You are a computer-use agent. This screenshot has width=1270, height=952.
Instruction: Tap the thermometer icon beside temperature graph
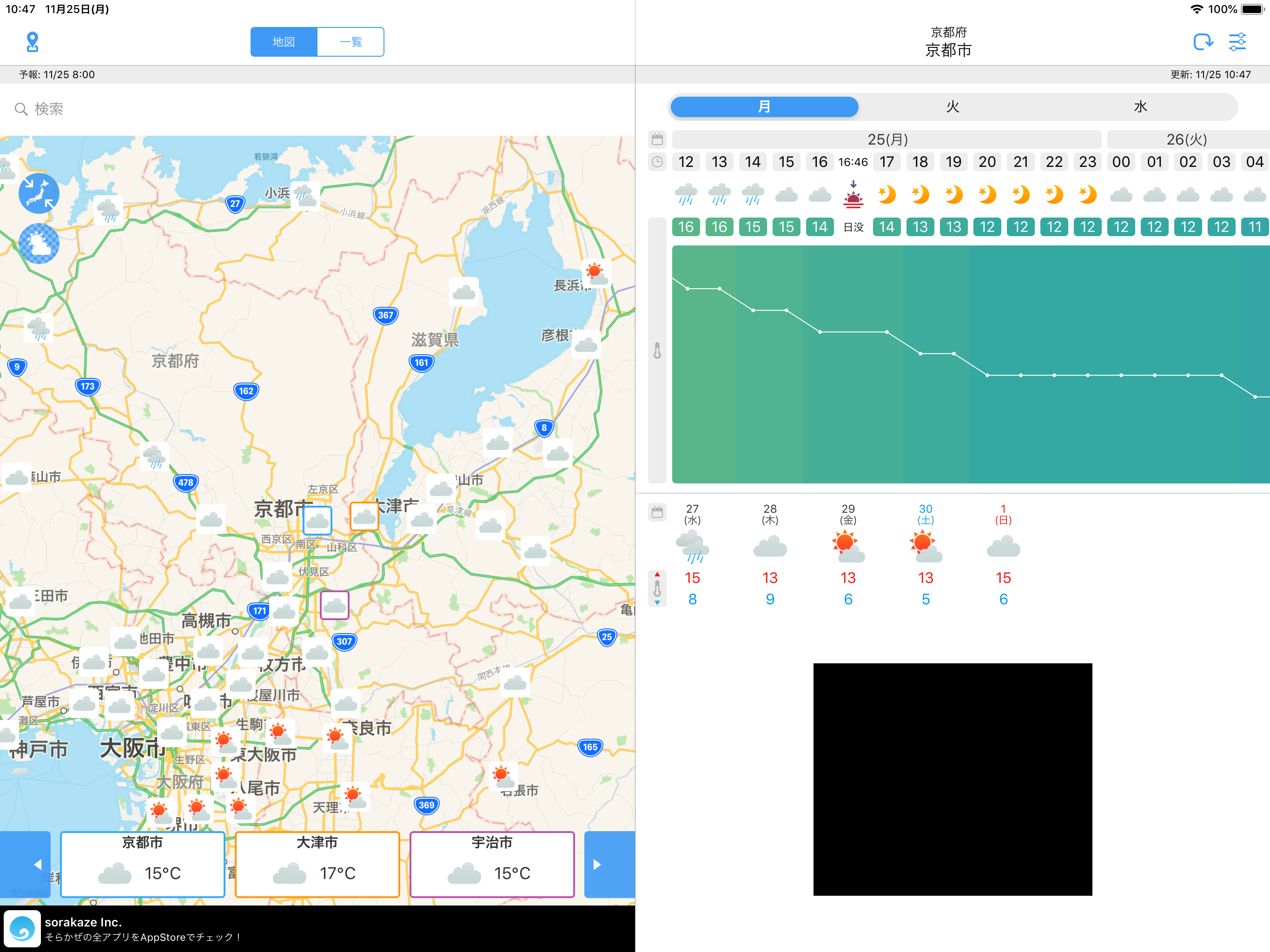(x=657, y=351)
